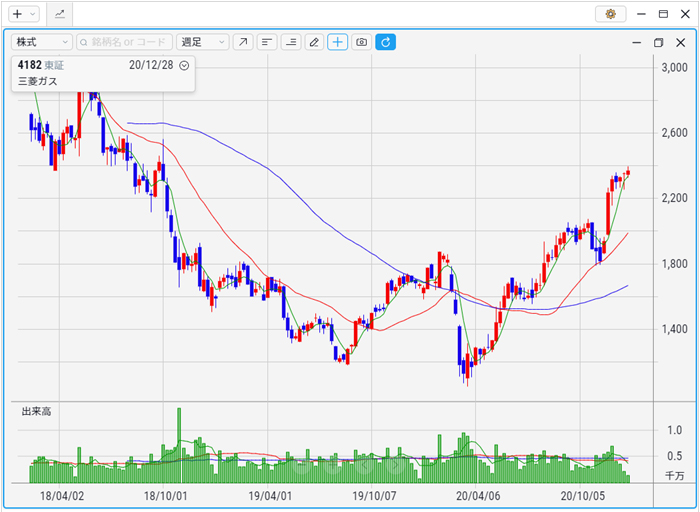Click the 三菱ガス stock name label

pos(39,82)
